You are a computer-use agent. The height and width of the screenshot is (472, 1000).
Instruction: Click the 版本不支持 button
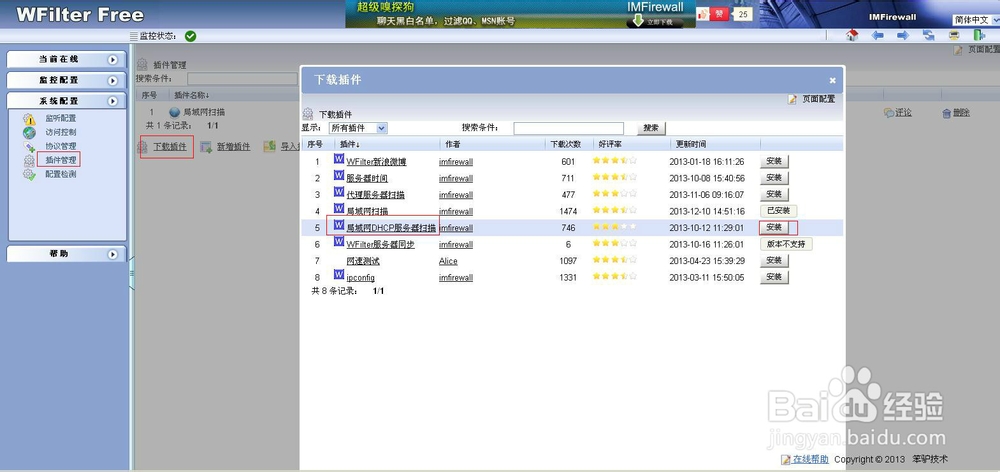(x=786, y=244)
